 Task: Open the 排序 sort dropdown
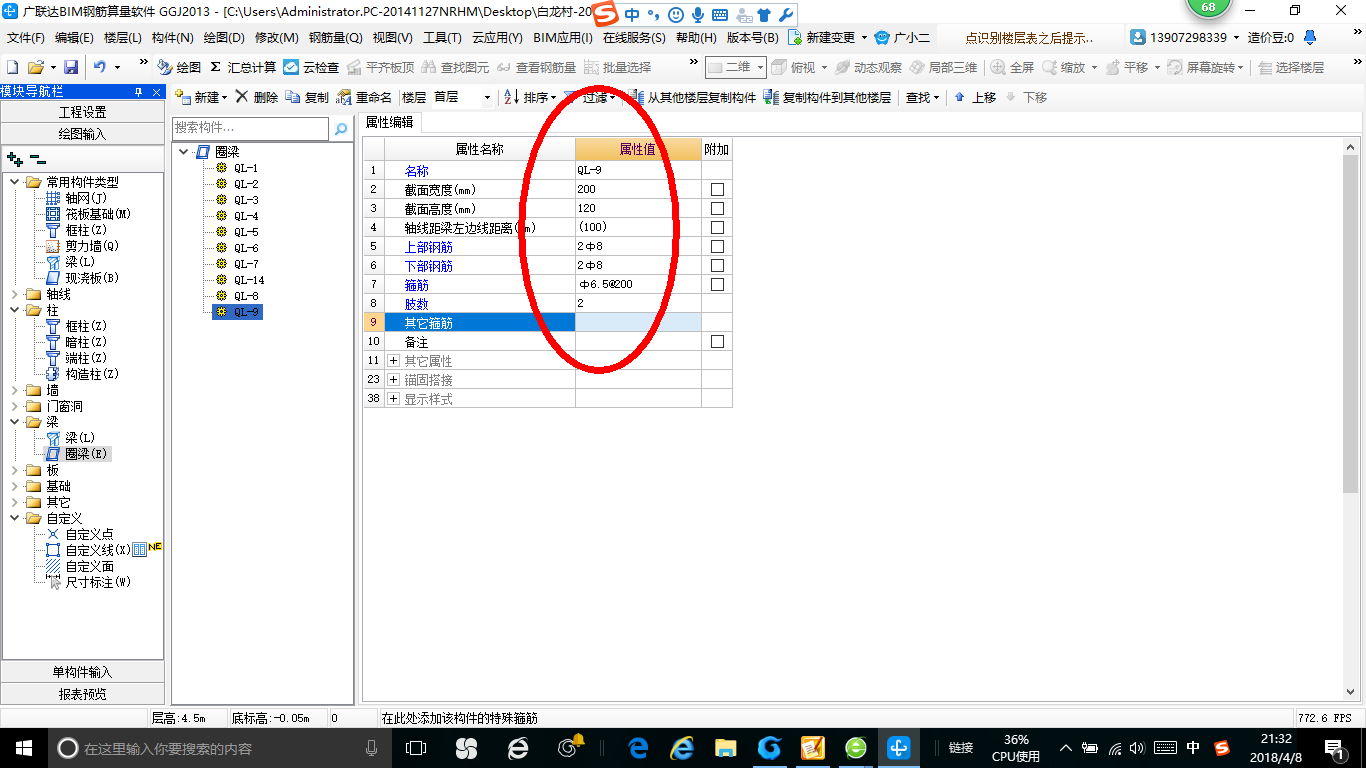pos(530,97)
